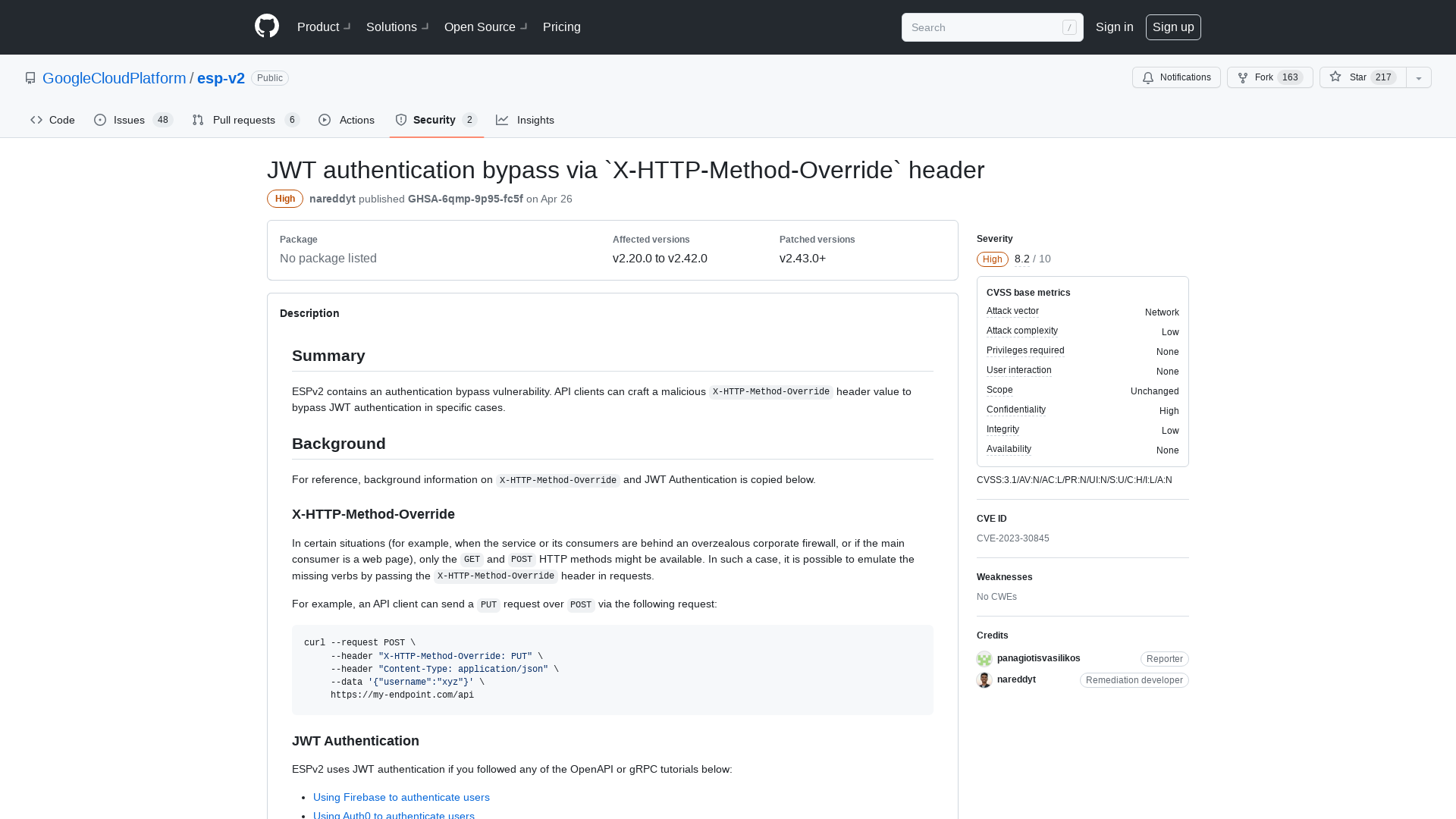Expand the Solutions menu
Image resolution: width=1456 pixels, height=819 pixels.
(x=397, y=27)
